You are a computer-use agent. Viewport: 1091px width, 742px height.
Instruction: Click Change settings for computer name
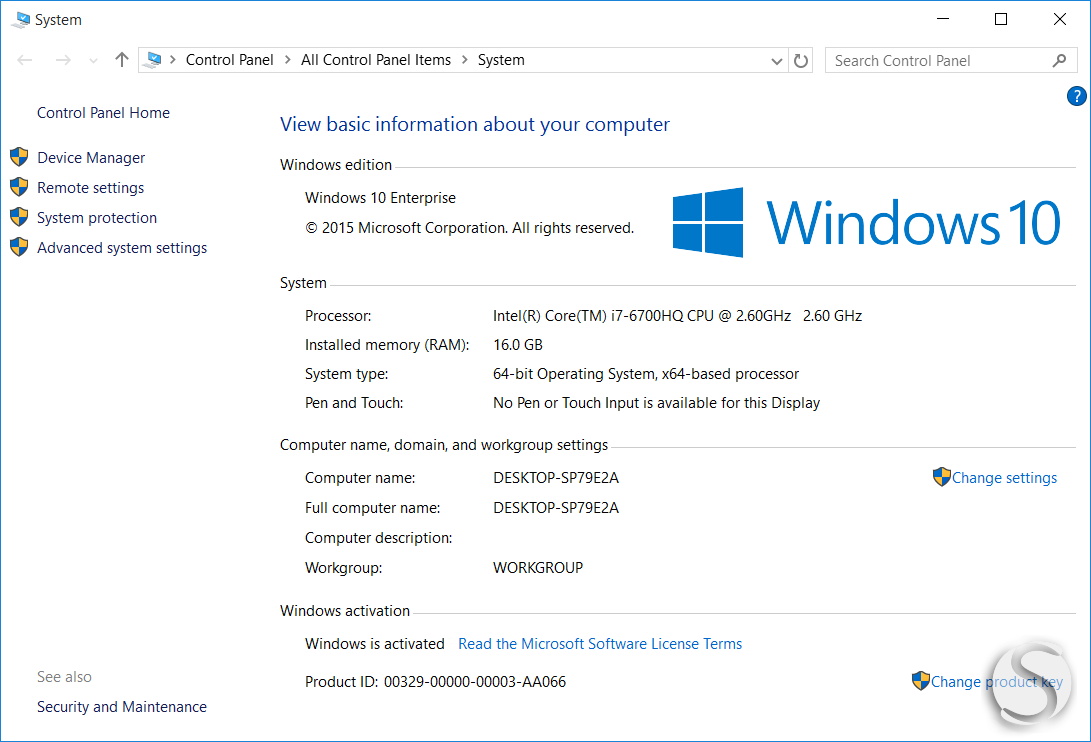tap(1004, 478)
